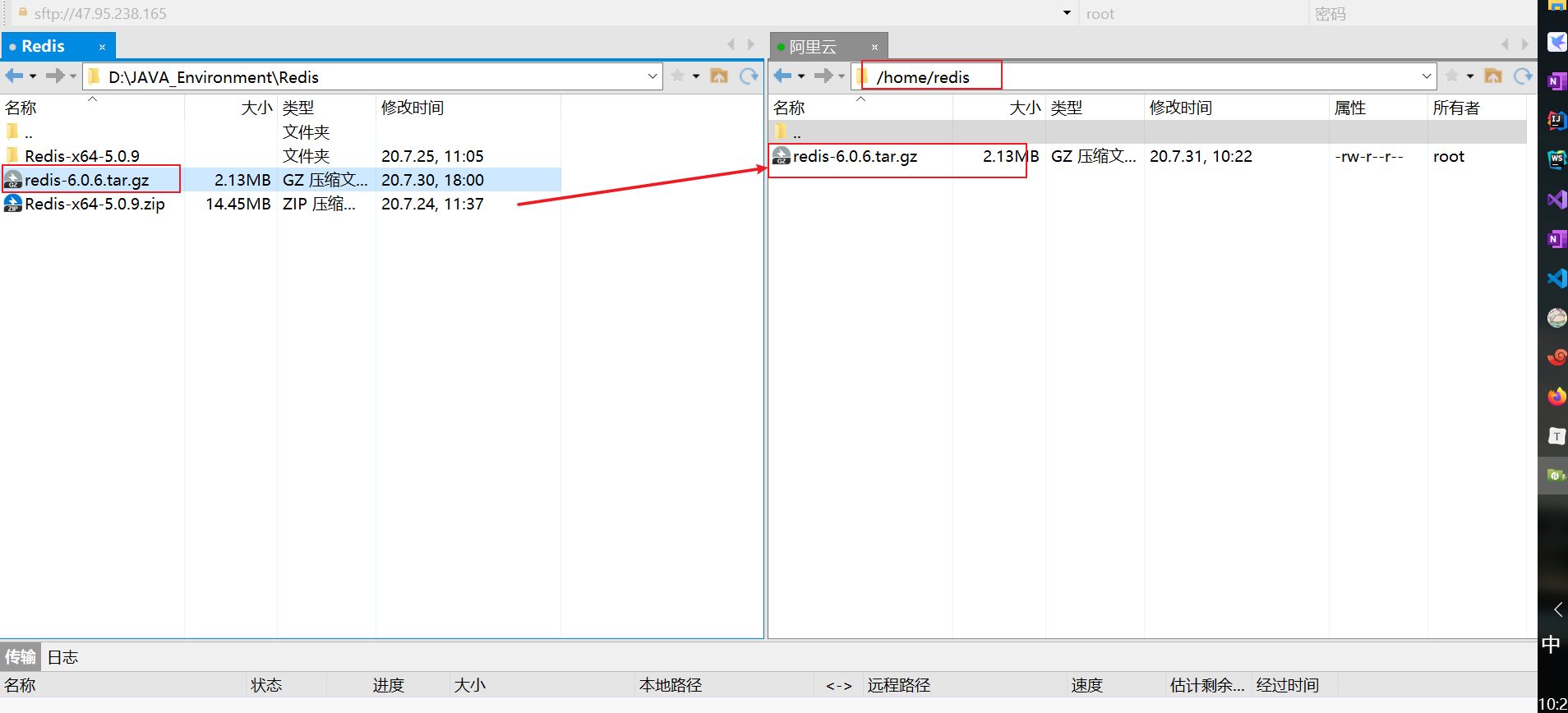1568x713 pixels.
Task: Click the 状态 column header in transfer list
Action: coord(287,685)
